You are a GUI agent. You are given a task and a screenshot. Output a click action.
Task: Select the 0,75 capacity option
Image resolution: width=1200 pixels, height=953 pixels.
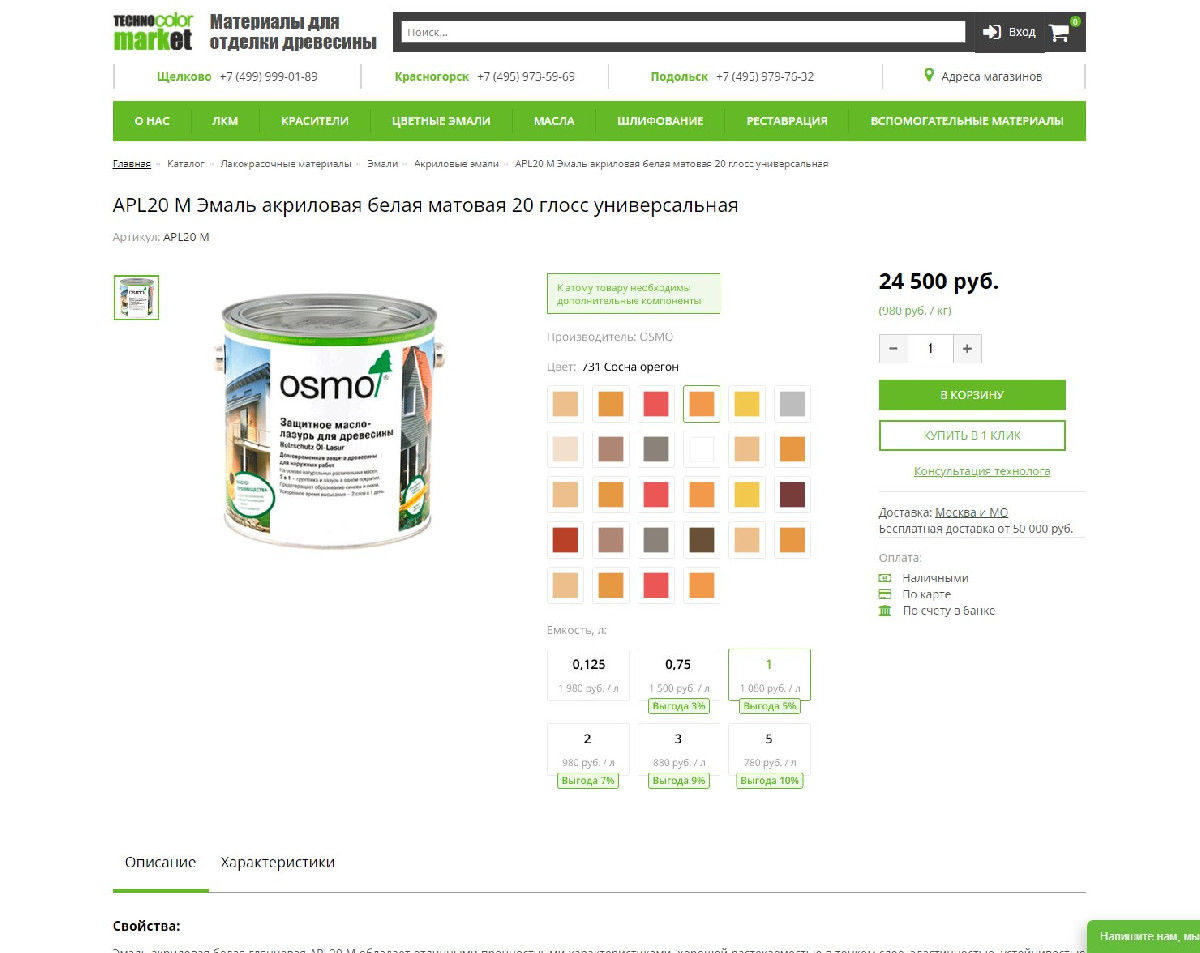tap(678, 675)
